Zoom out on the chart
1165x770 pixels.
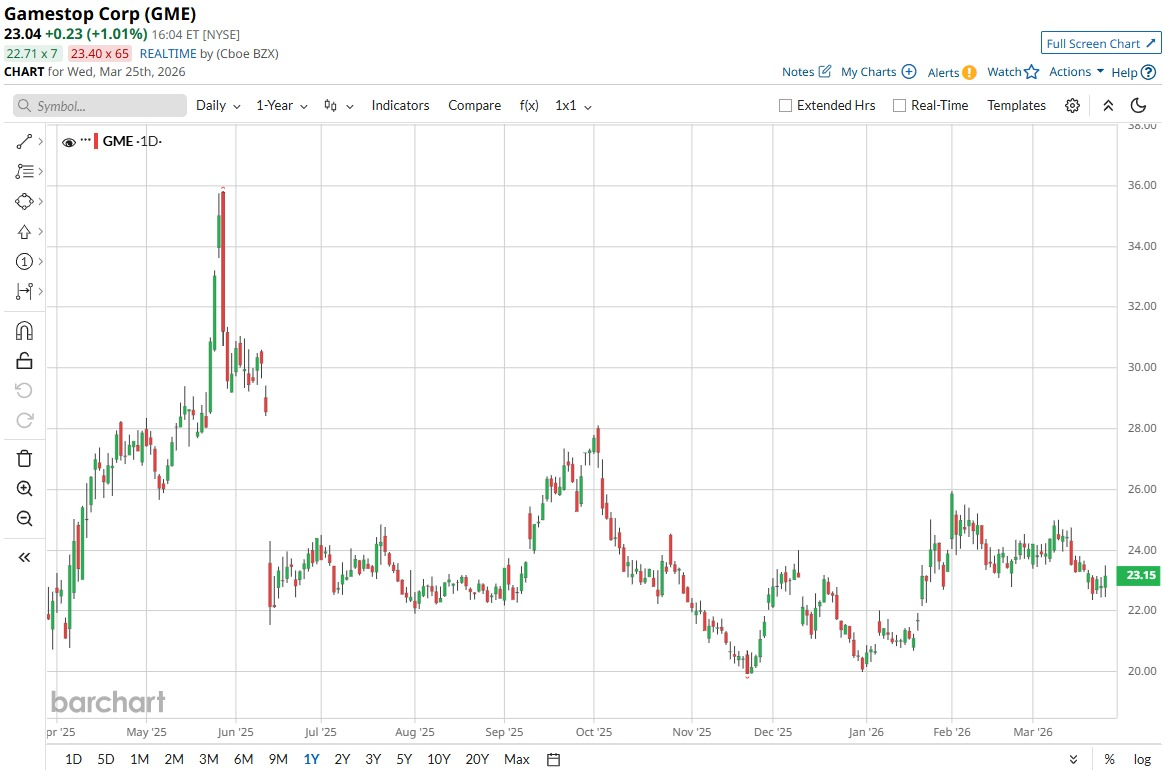(24, 519)
